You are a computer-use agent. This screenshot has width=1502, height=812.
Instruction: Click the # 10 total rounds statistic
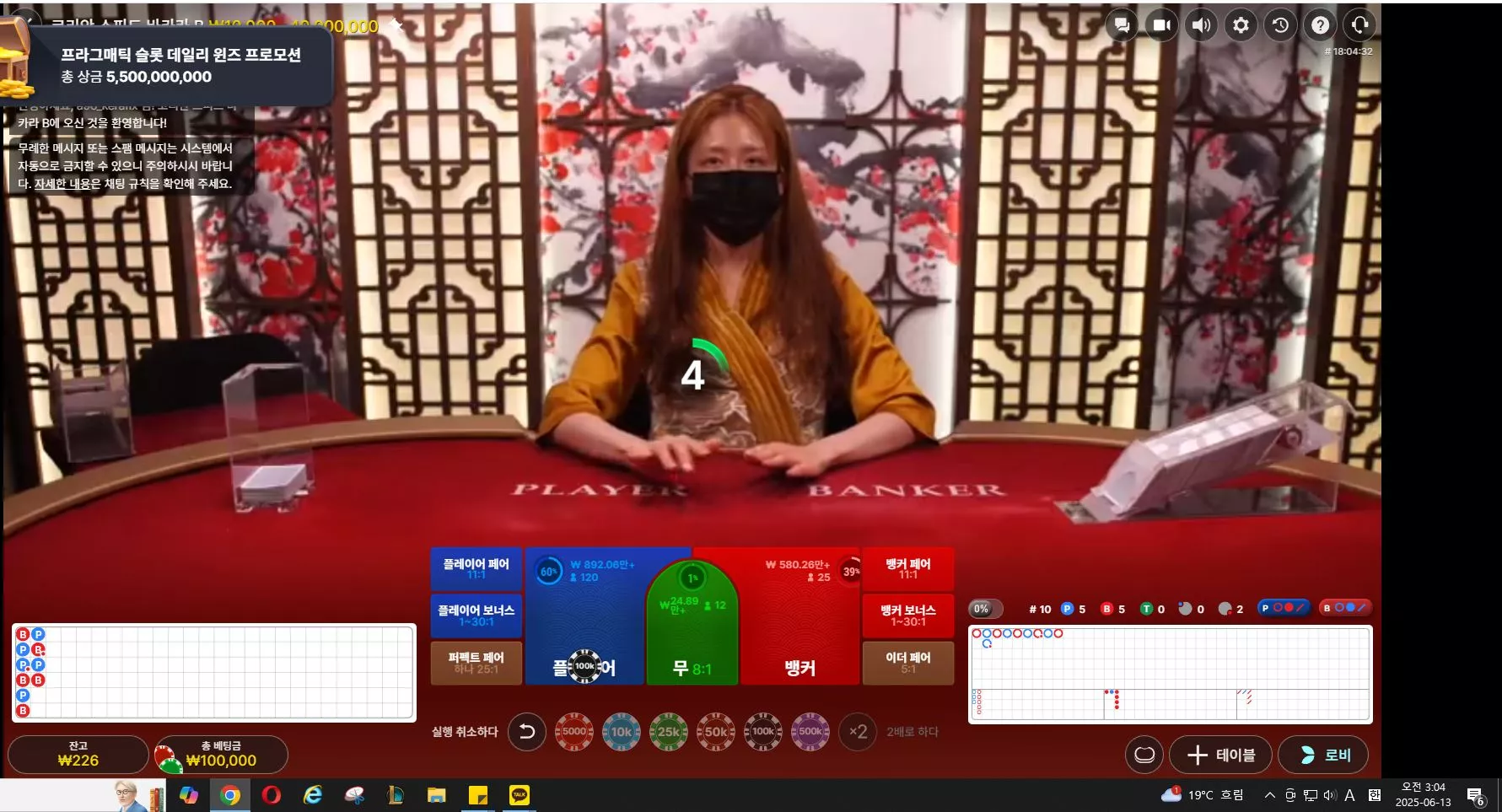(1040, 609)
